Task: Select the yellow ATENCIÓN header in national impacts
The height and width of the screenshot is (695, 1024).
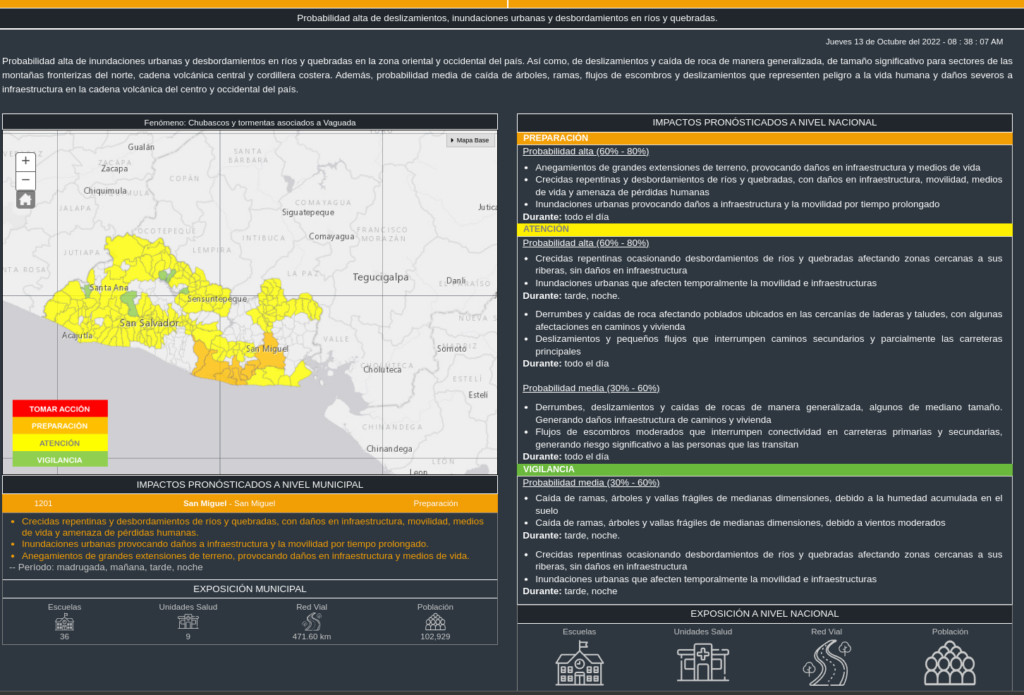Action: click(765, 229)
